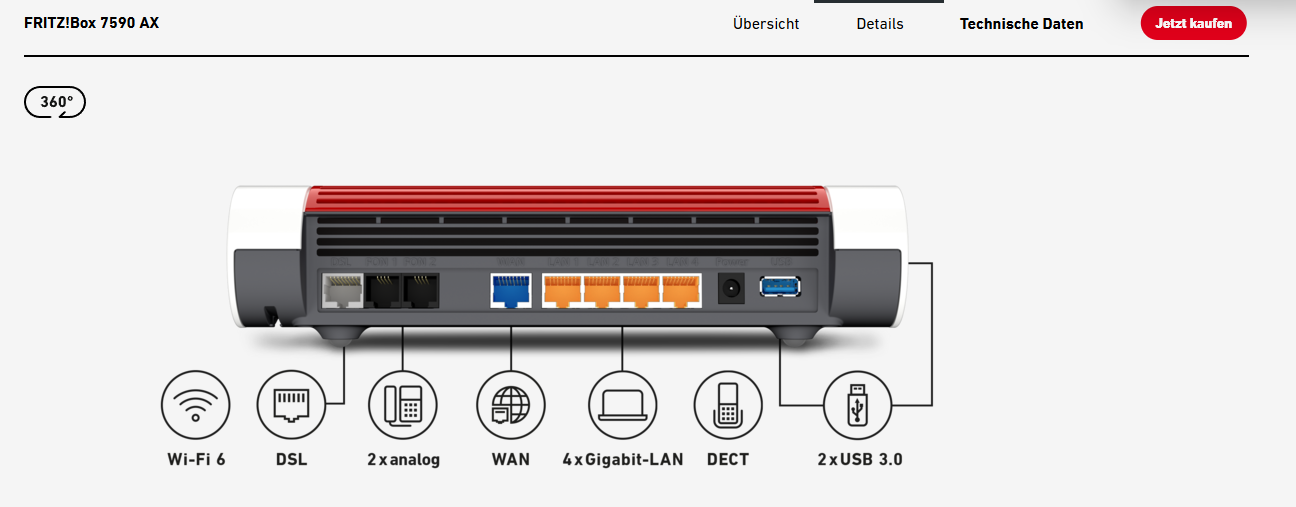1296x507 pixels.
Task: Select the WAN globe icon
Action: pyautogui.click(x=511, y=405)
